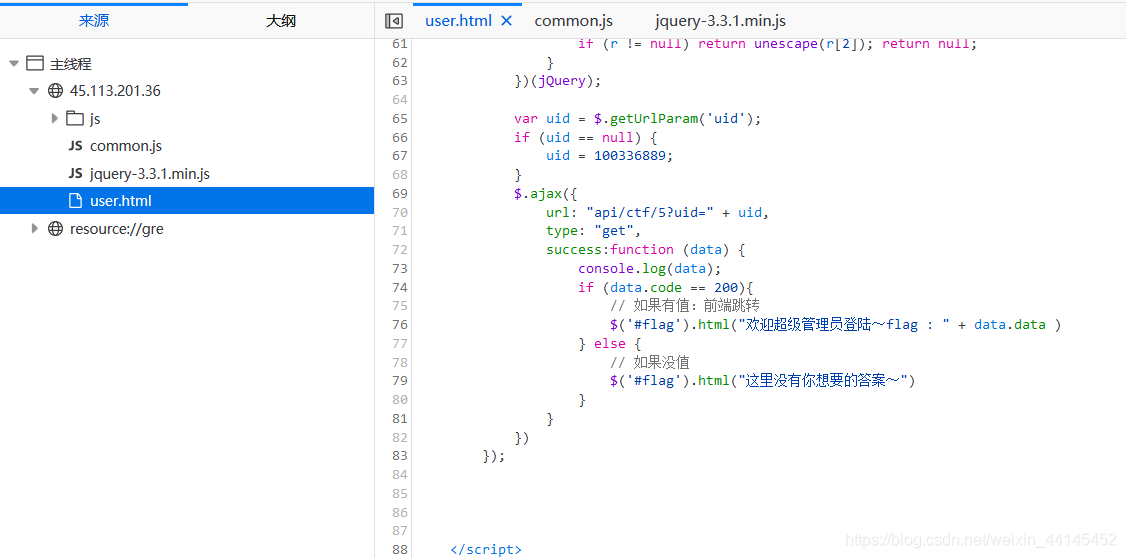Select the resource://gre tree label
This screenshot has height=558, width=1126.
116,229
